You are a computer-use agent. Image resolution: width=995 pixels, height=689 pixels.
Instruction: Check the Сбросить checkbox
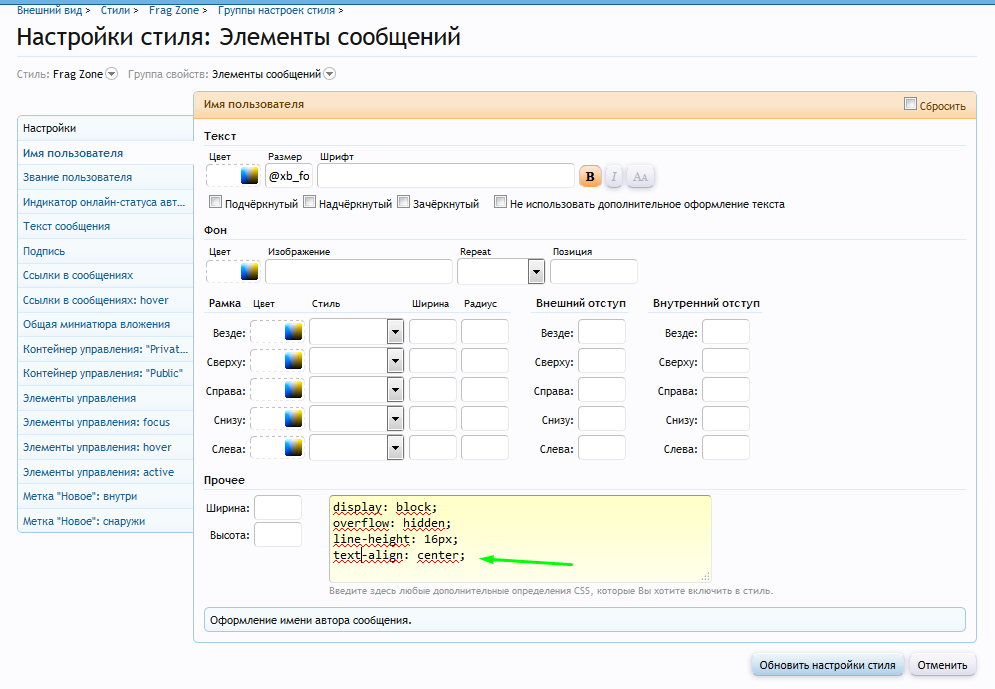[x=910, y=103]
